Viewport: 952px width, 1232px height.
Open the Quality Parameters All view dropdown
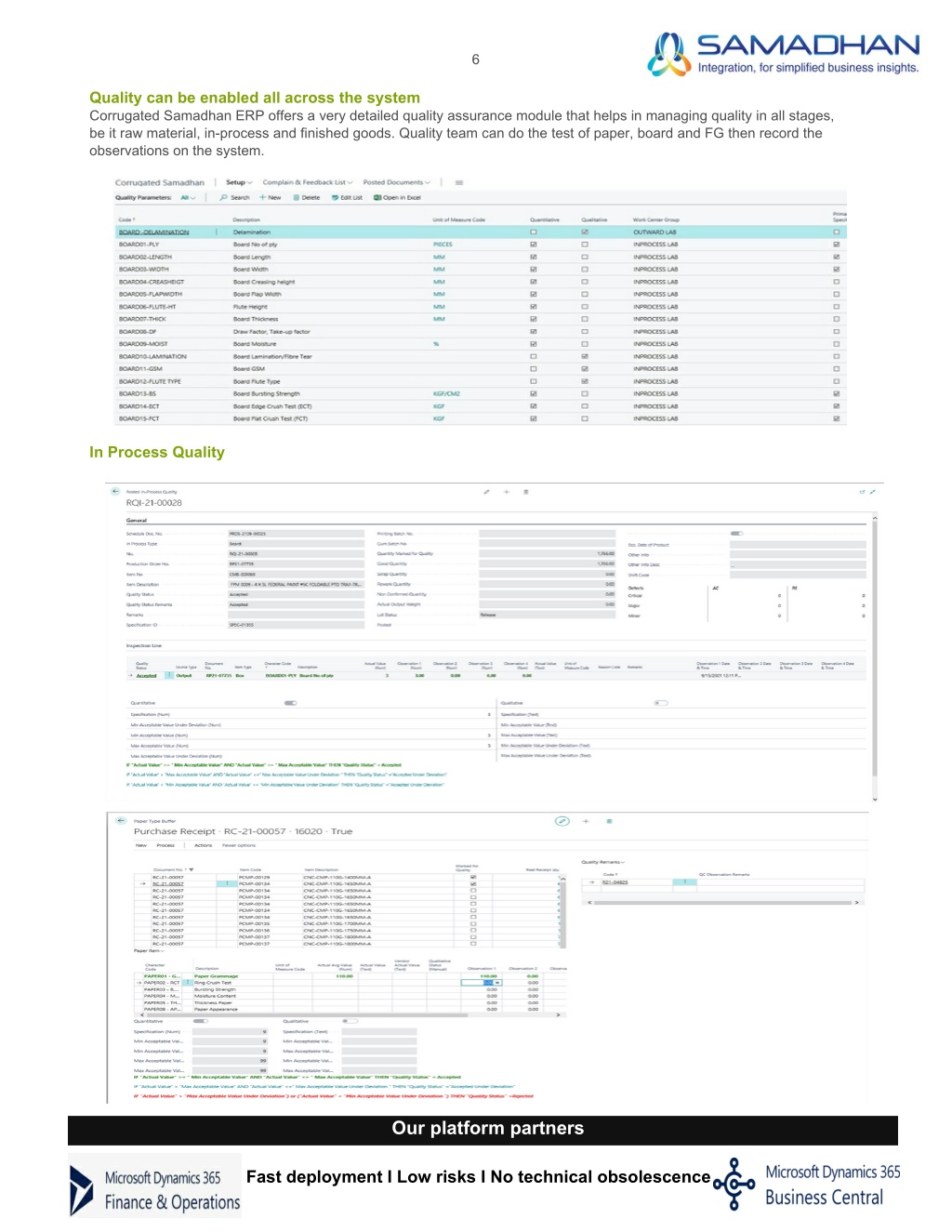189,197
